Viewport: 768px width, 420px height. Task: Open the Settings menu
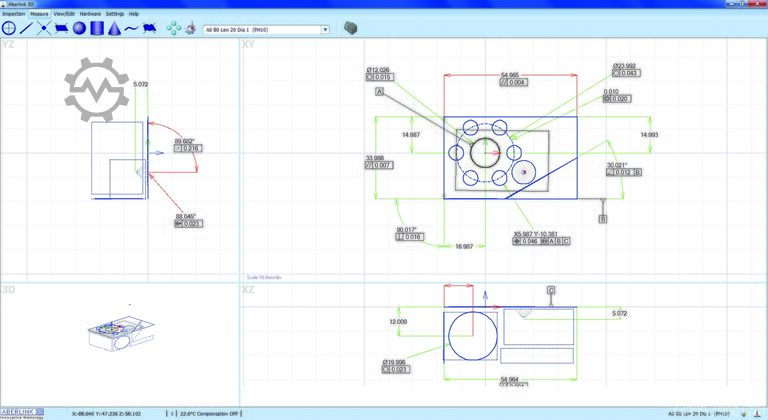tap(115, 14)
